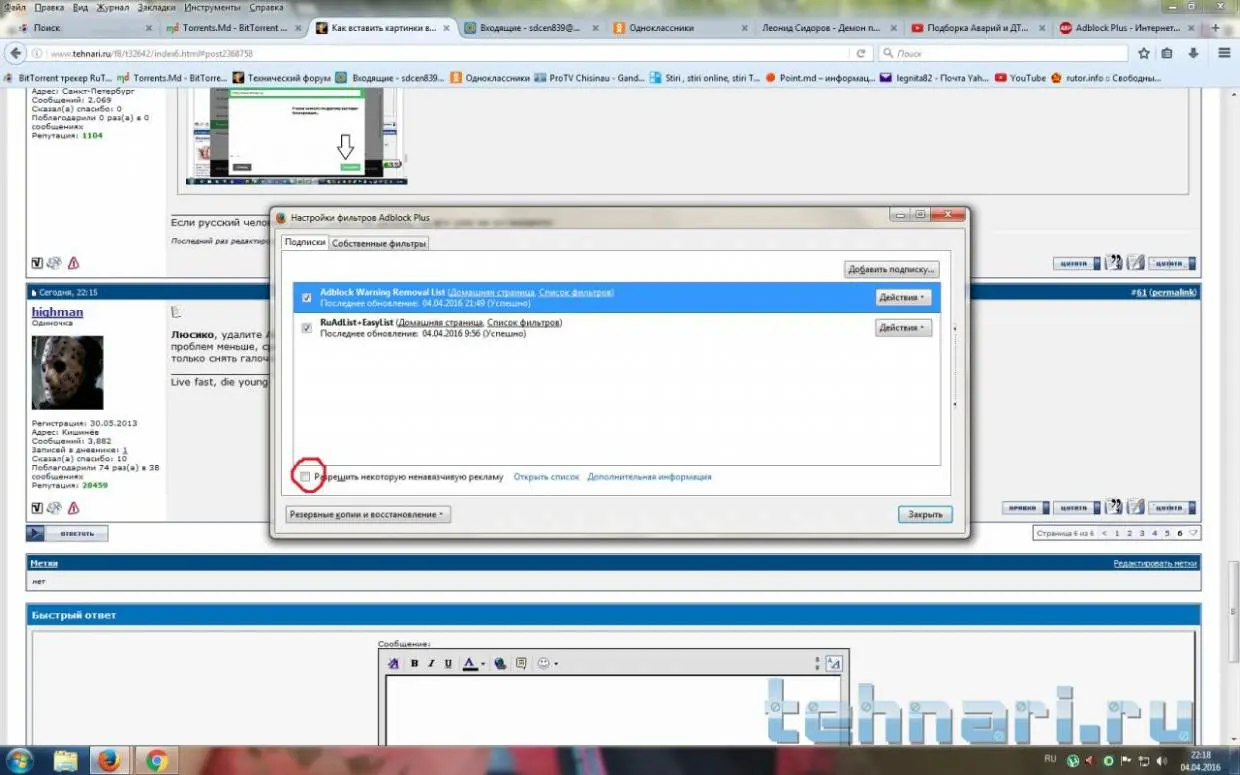This screenshot has width=1240, height=775.
Task: Uncheck Adblock Warning Removal List subscription
Action: click(x=307, y=297)
